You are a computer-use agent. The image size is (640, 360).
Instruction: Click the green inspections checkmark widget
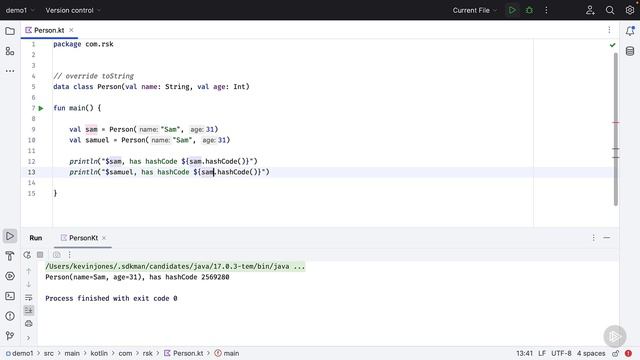612,45
